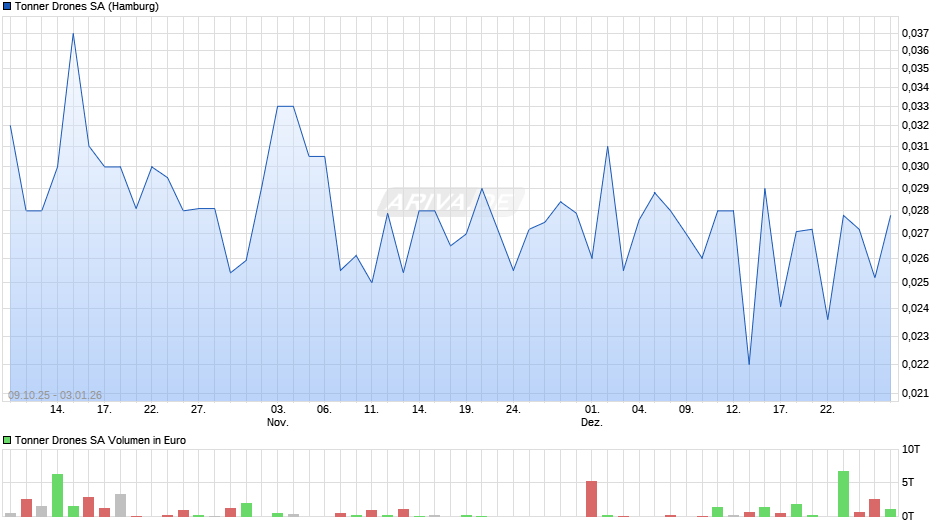Screen dimensions: 940x526
Task: Click the 0,027 price axis label
Action: tap(915, 233)
